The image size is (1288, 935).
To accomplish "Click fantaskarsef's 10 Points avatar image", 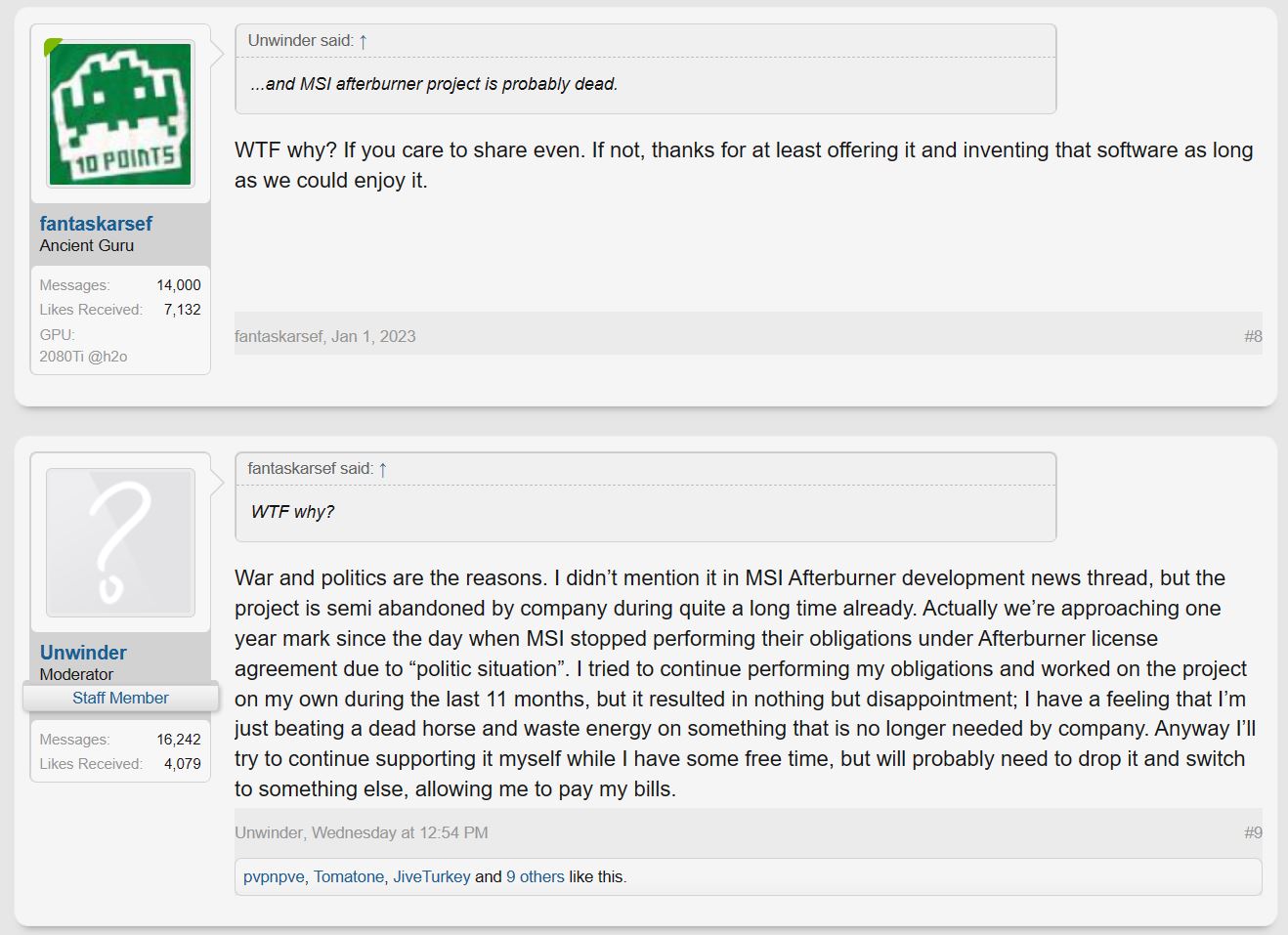I will [x=120, y=114].
